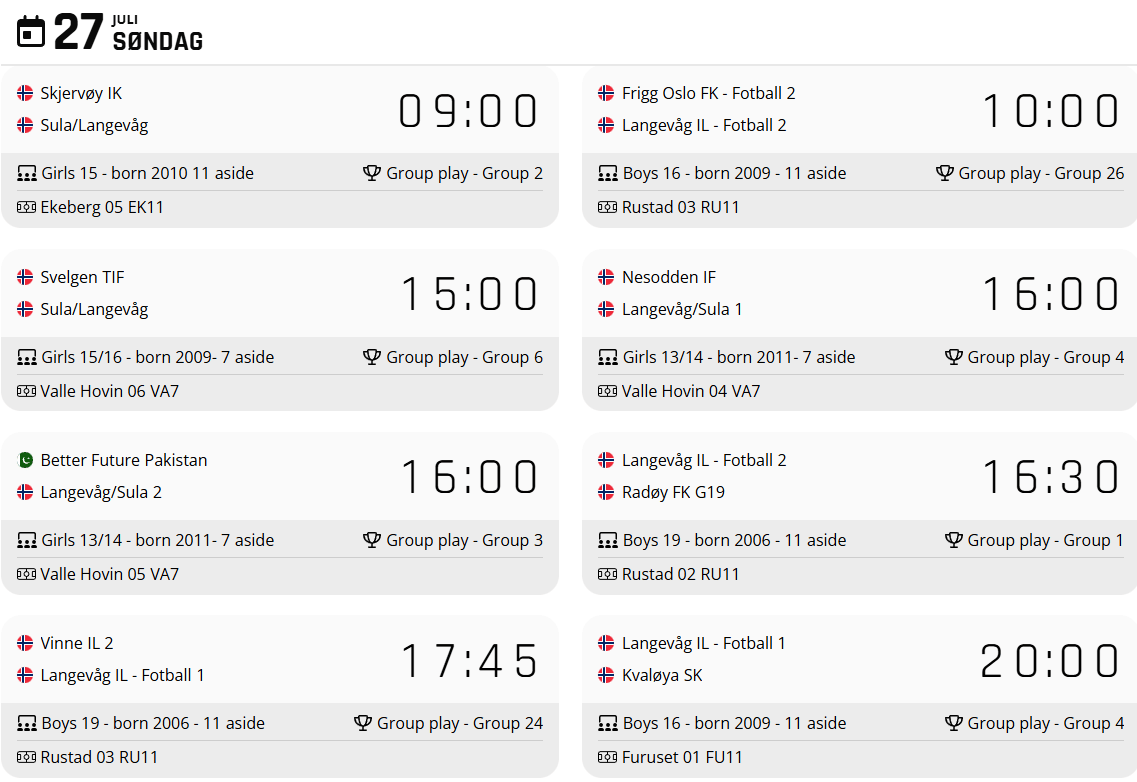The height and width of the screenshot is (782, 1137).
Task: Click the pitch icon next to Ekeberg 05 EK11
Action: (x=26, y=207)
